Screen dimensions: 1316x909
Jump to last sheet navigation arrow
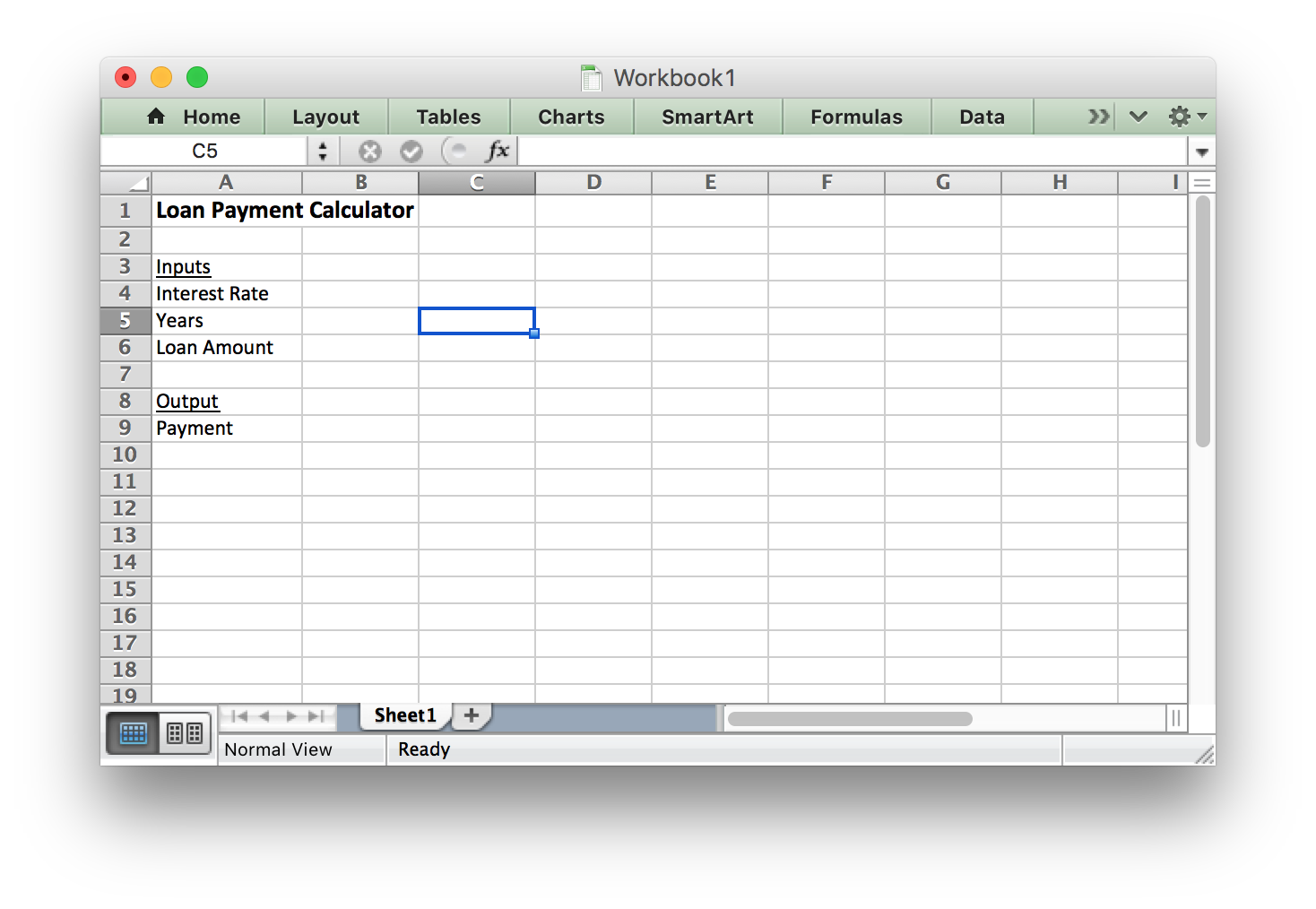316,716
